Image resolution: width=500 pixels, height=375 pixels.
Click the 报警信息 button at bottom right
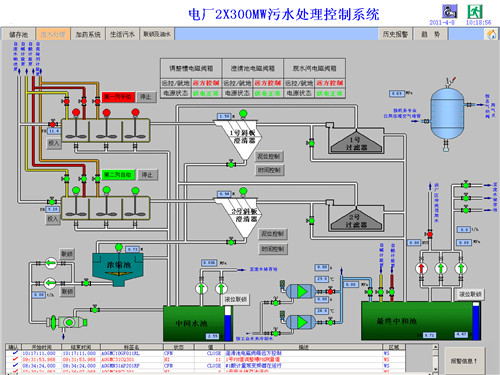(464, 361)
